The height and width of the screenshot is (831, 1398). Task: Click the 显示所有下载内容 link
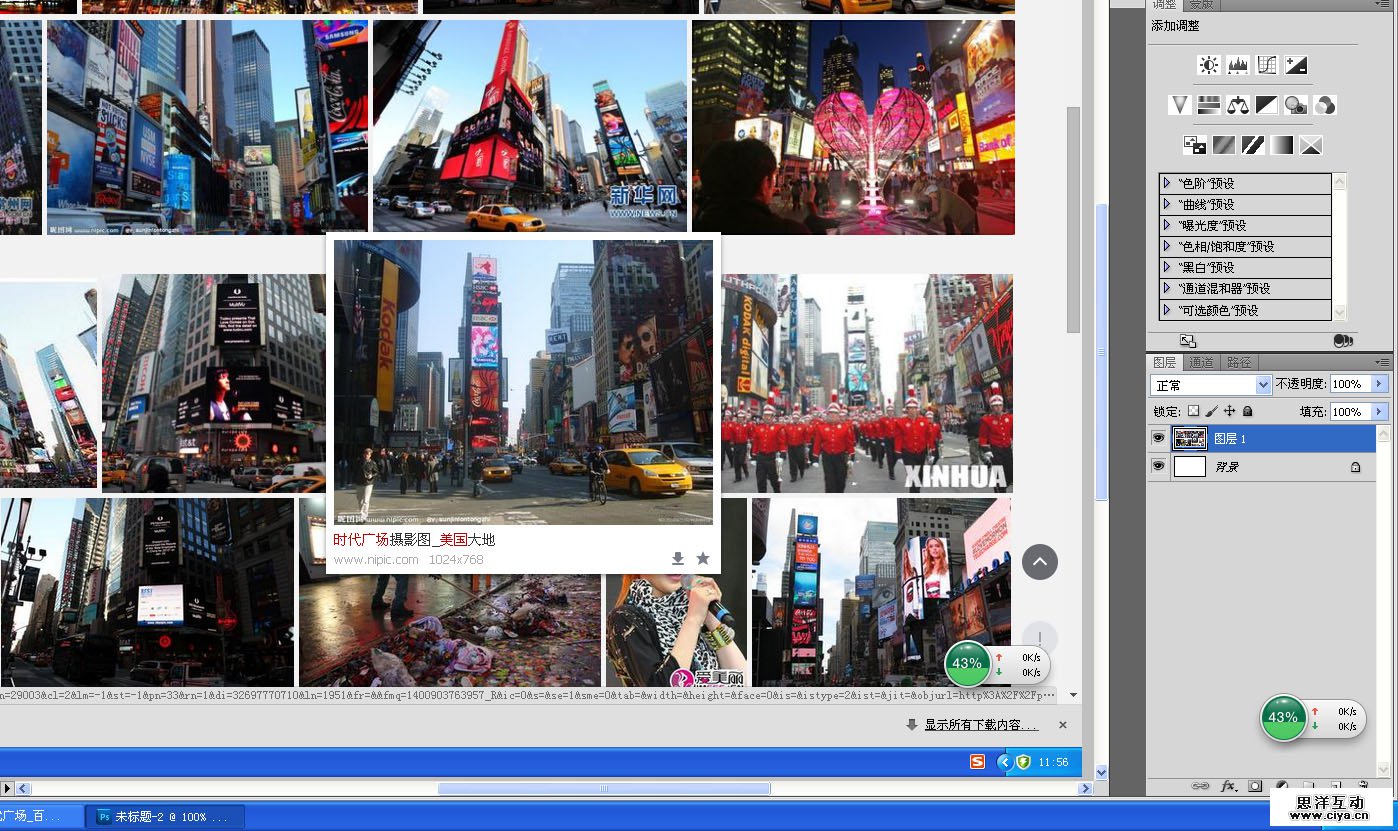[x=980, y=725]
